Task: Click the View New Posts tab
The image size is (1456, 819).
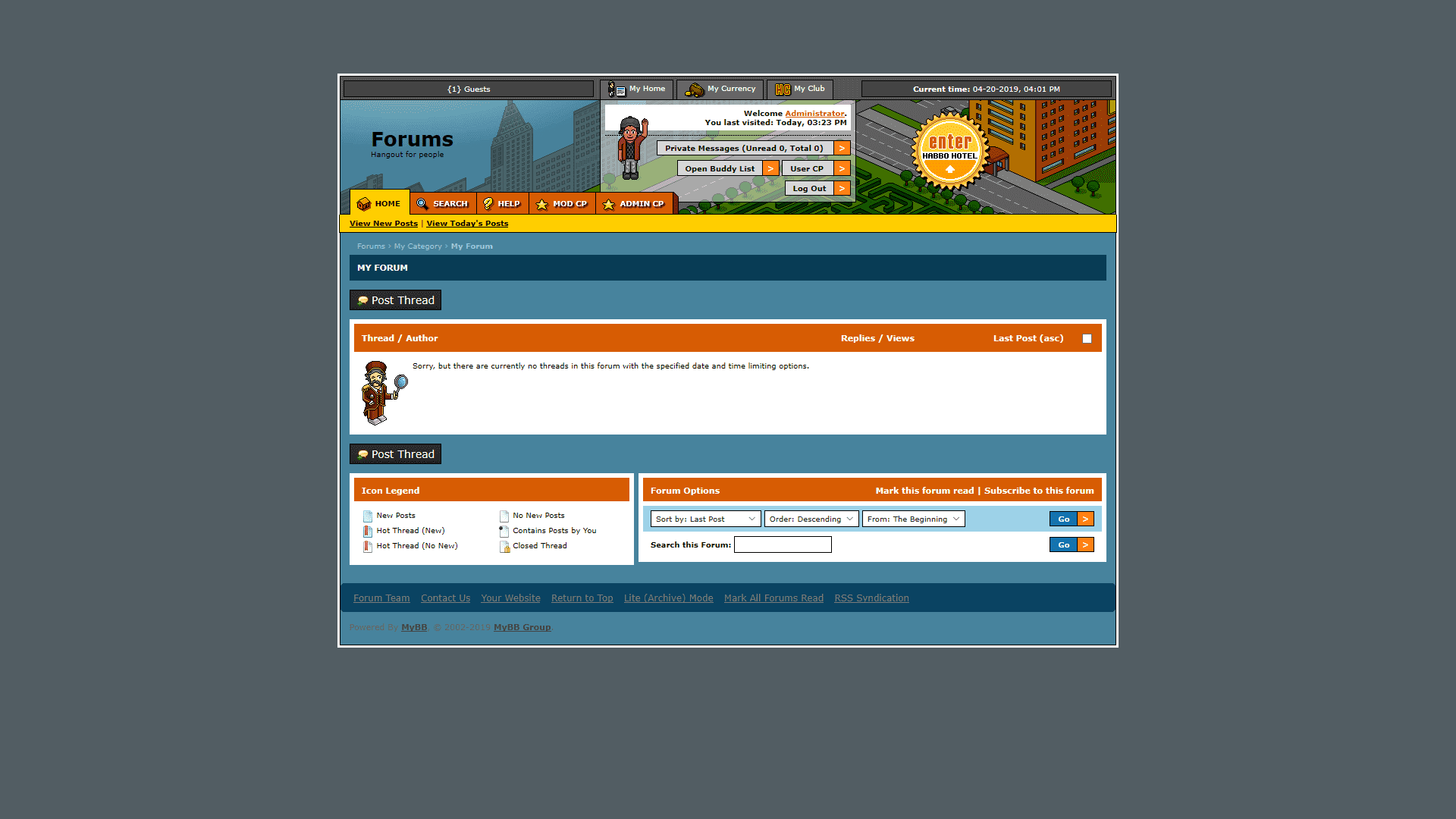Action: (383, 223)
